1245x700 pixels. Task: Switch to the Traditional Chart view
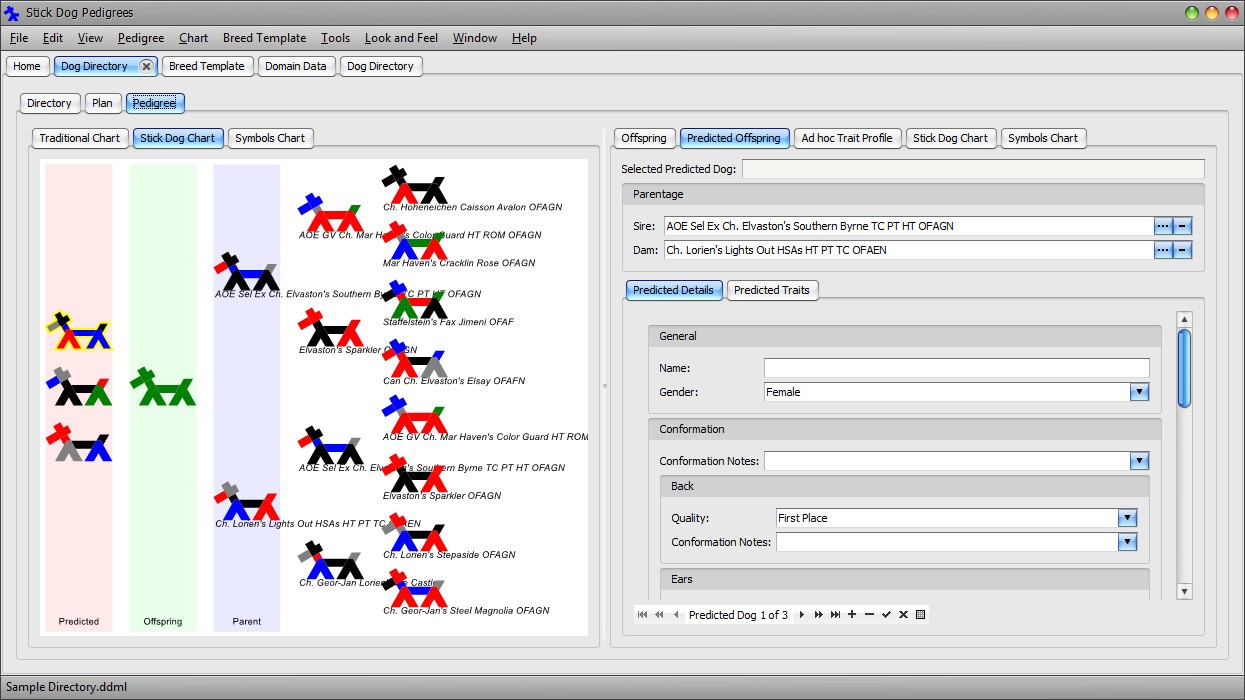[79, 138]
